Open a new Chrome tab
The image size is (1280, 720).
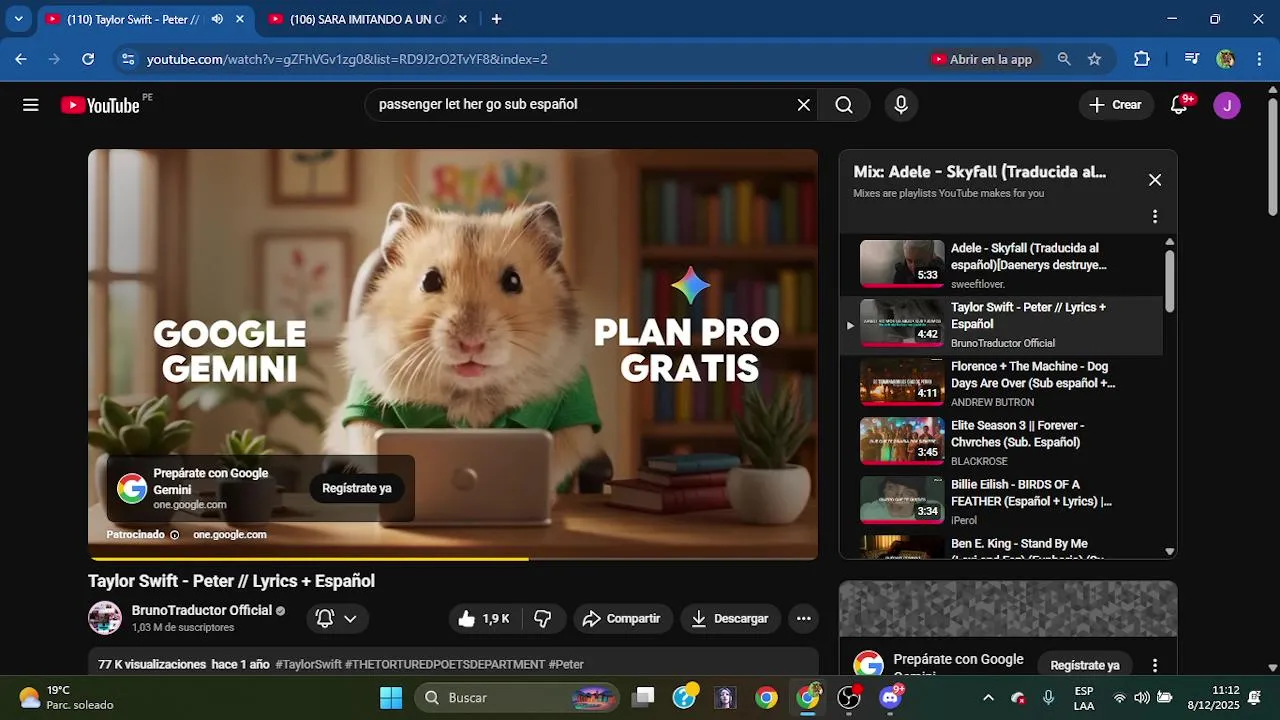tap(496, 19)
